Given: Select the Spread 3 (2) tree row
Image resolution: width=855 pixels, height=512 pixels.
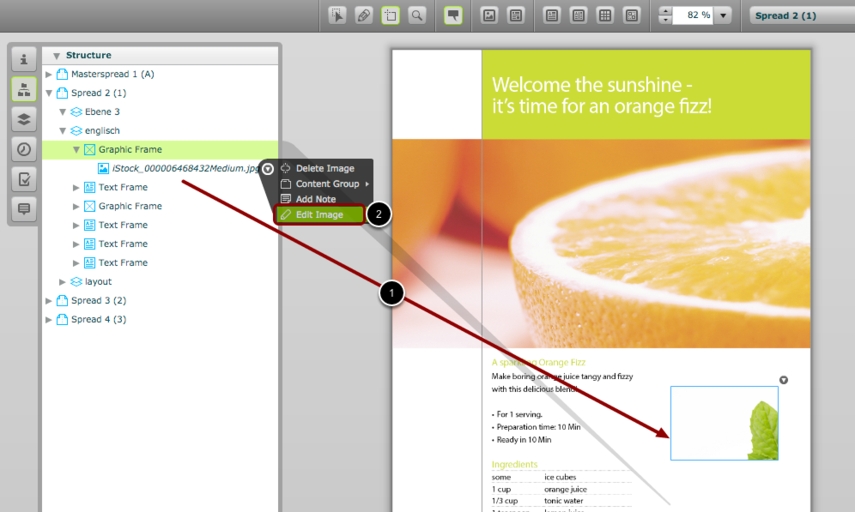Looking at the screenshot, I should (160, 300).
